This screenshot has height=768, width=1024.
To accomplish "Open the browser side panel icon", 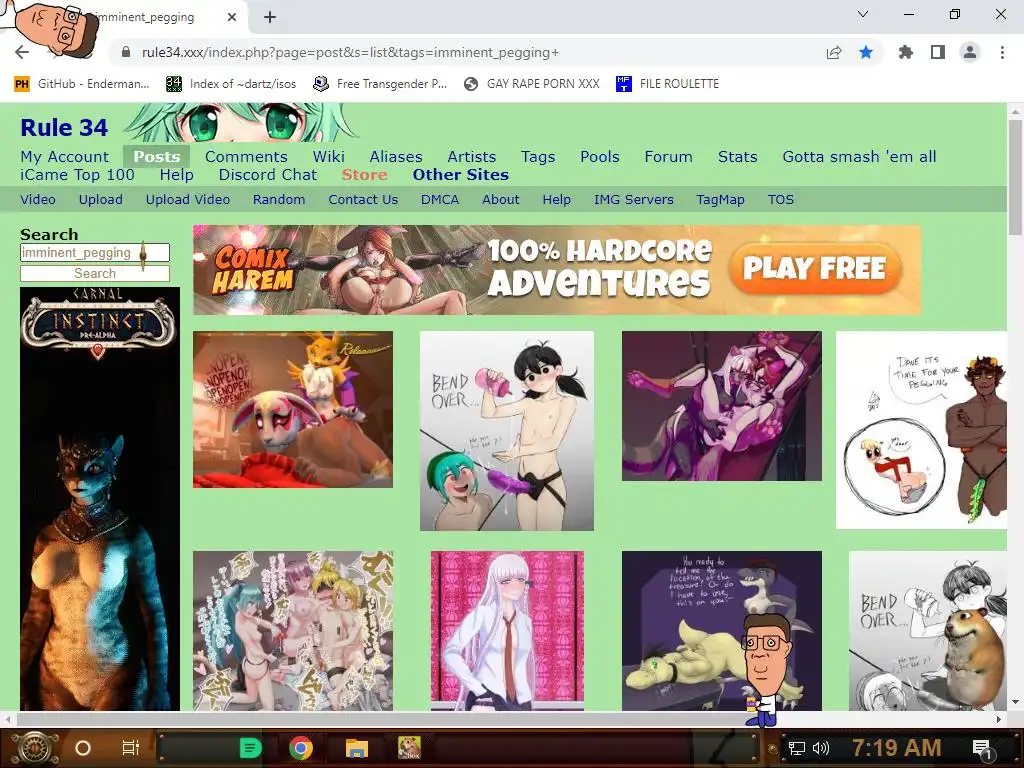I will (x=938, y=52).
